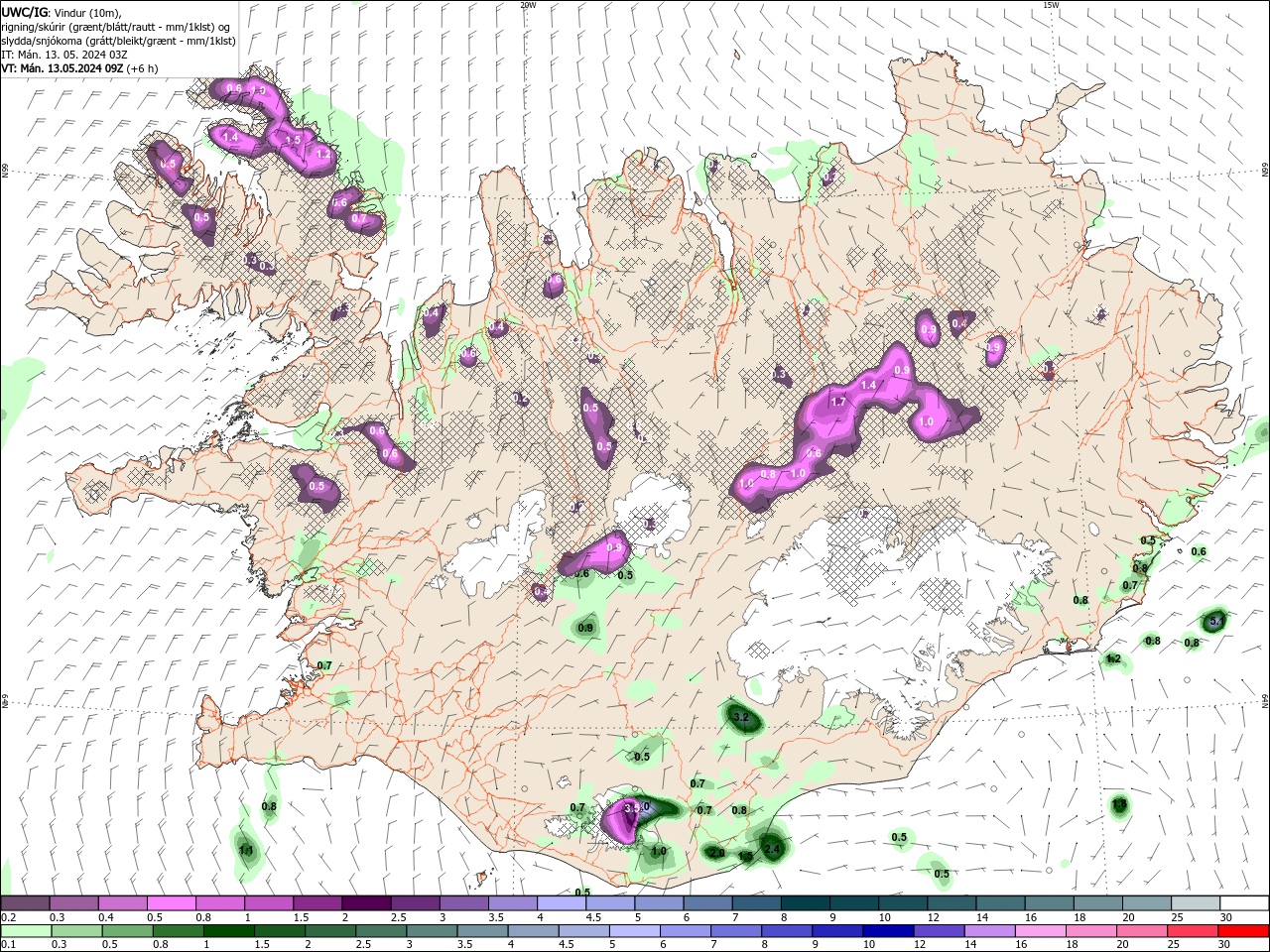Click the violet 12–14 rain scale swatch
The height and width of the screenshot is (952, 1270).
[938, 931]
